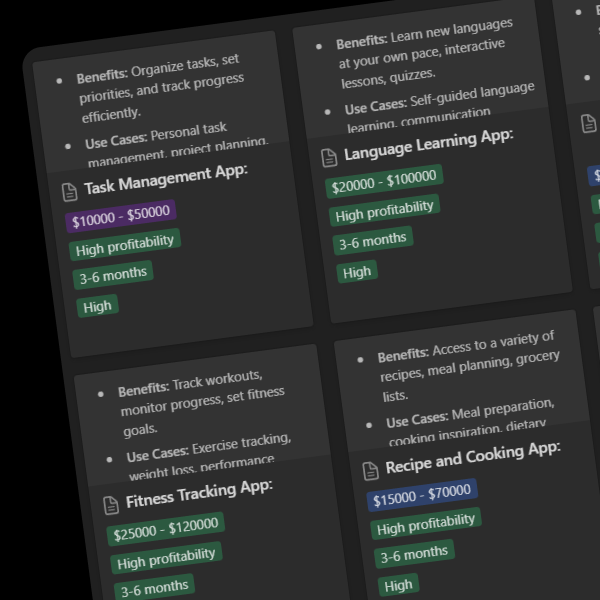Image resolution: width=600 pixels, height=600 pixels.
Task: Click the High tag in Recipe and Cooking card
Action: [x=398, y=585]
